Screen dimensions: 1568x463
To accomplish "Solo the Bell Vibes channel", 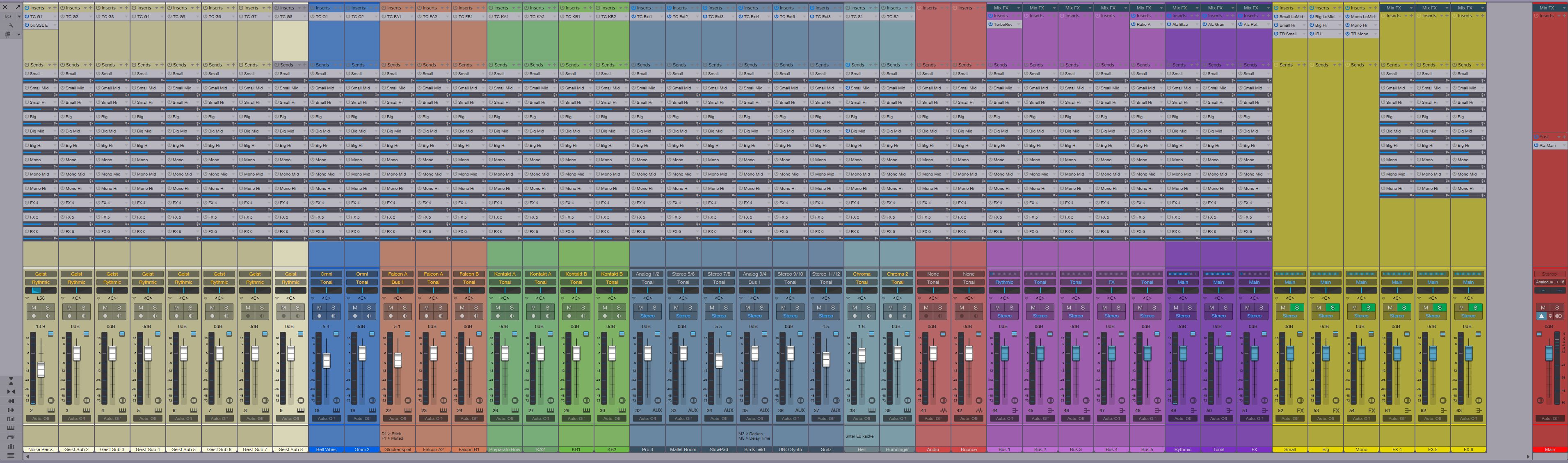I will [x=333, y=308].
